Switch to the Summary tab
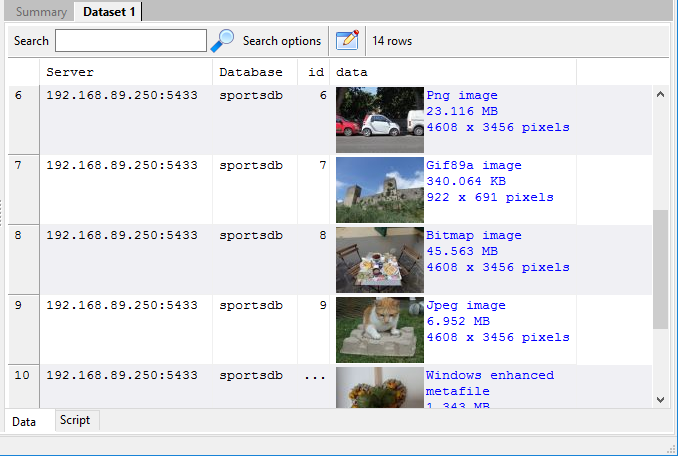The width and height of the screenshot is (678, 456). click(x=41, y=12)
